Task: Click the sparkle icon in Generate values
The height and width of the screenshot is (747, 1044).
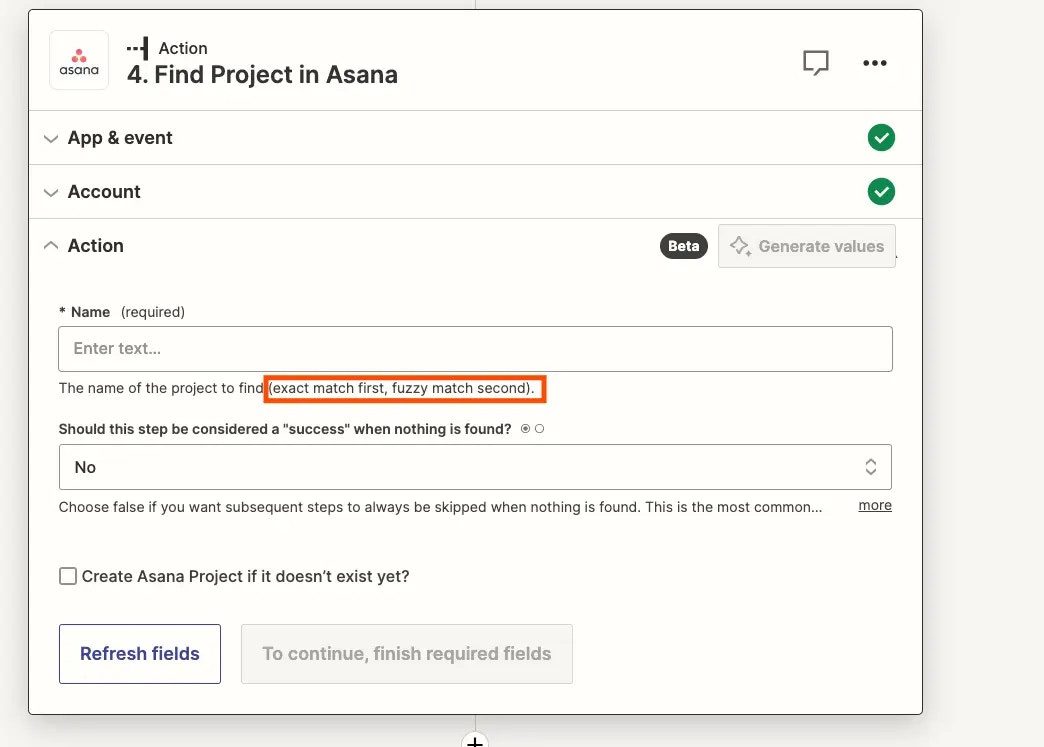Action: [740, 246]
